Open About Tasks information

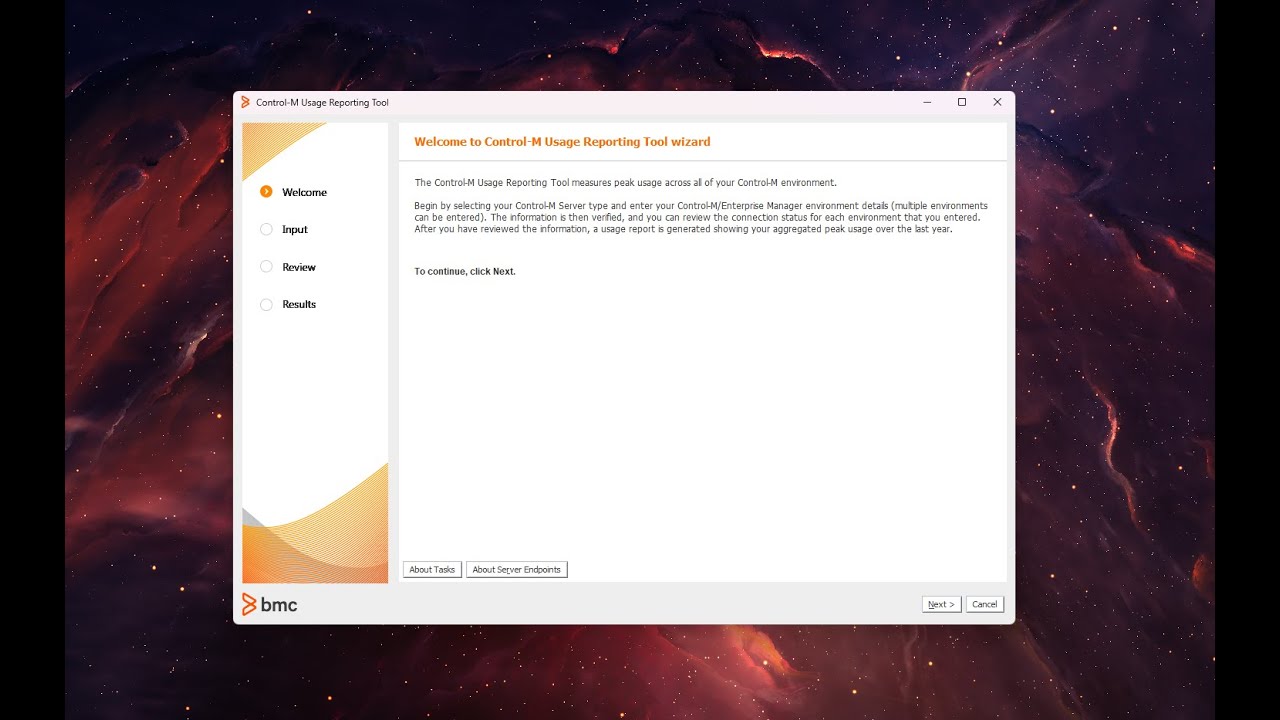click(x=432, y=570)
